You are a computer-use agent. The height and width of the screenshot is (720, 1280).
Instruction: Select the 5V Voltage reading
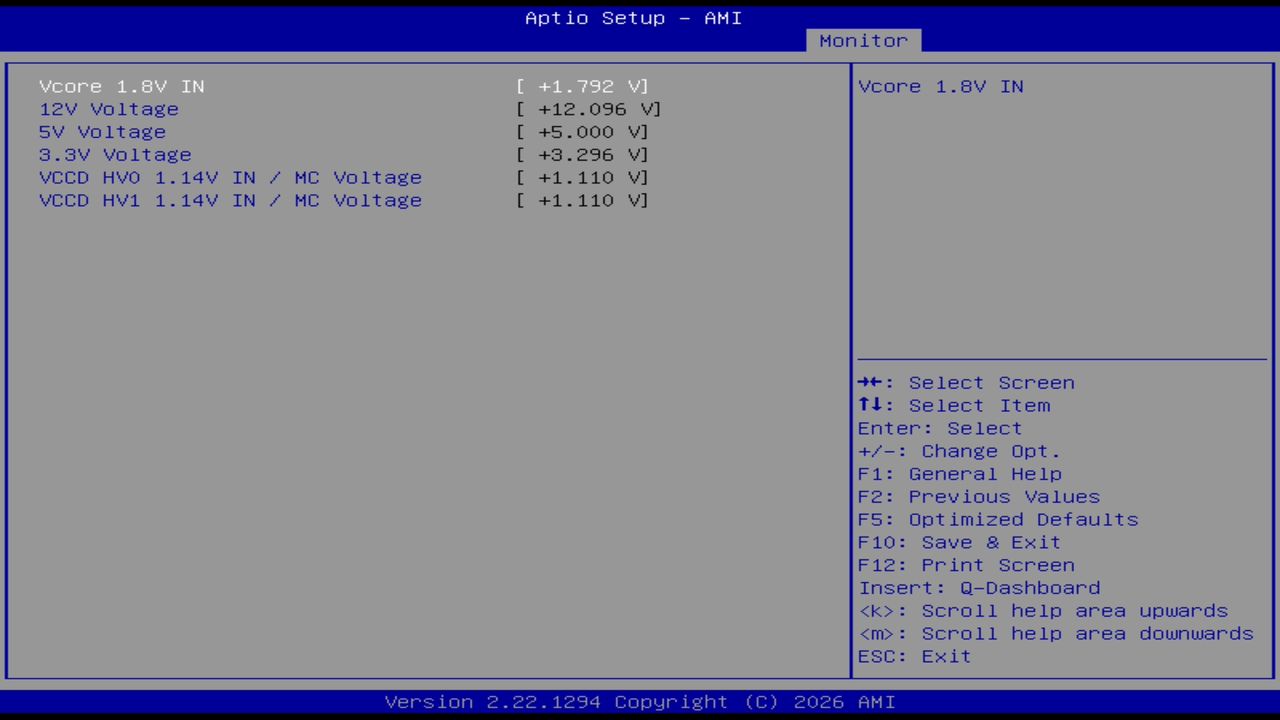click(x=101, y=132)
